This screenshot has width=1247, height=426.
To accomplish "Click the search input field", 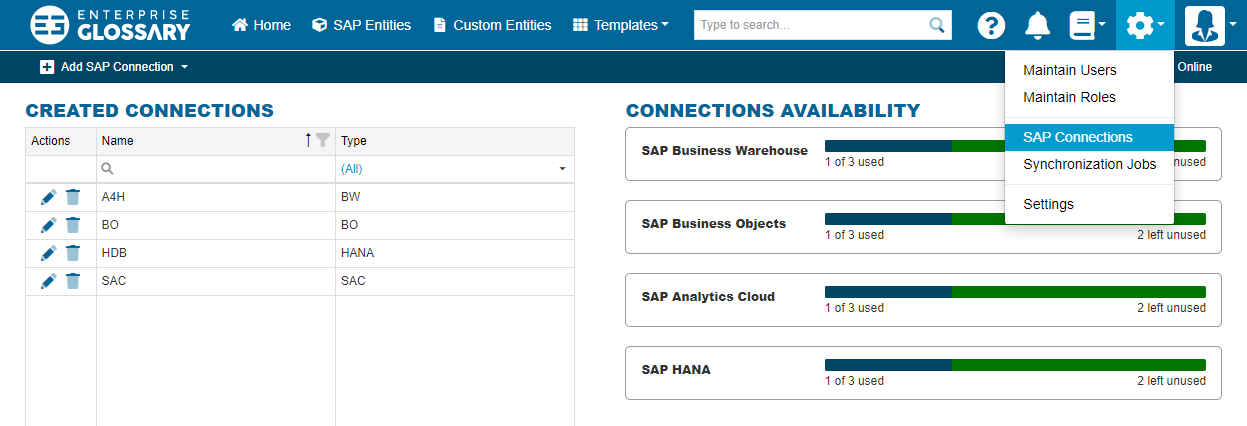I will coord(810,24).
